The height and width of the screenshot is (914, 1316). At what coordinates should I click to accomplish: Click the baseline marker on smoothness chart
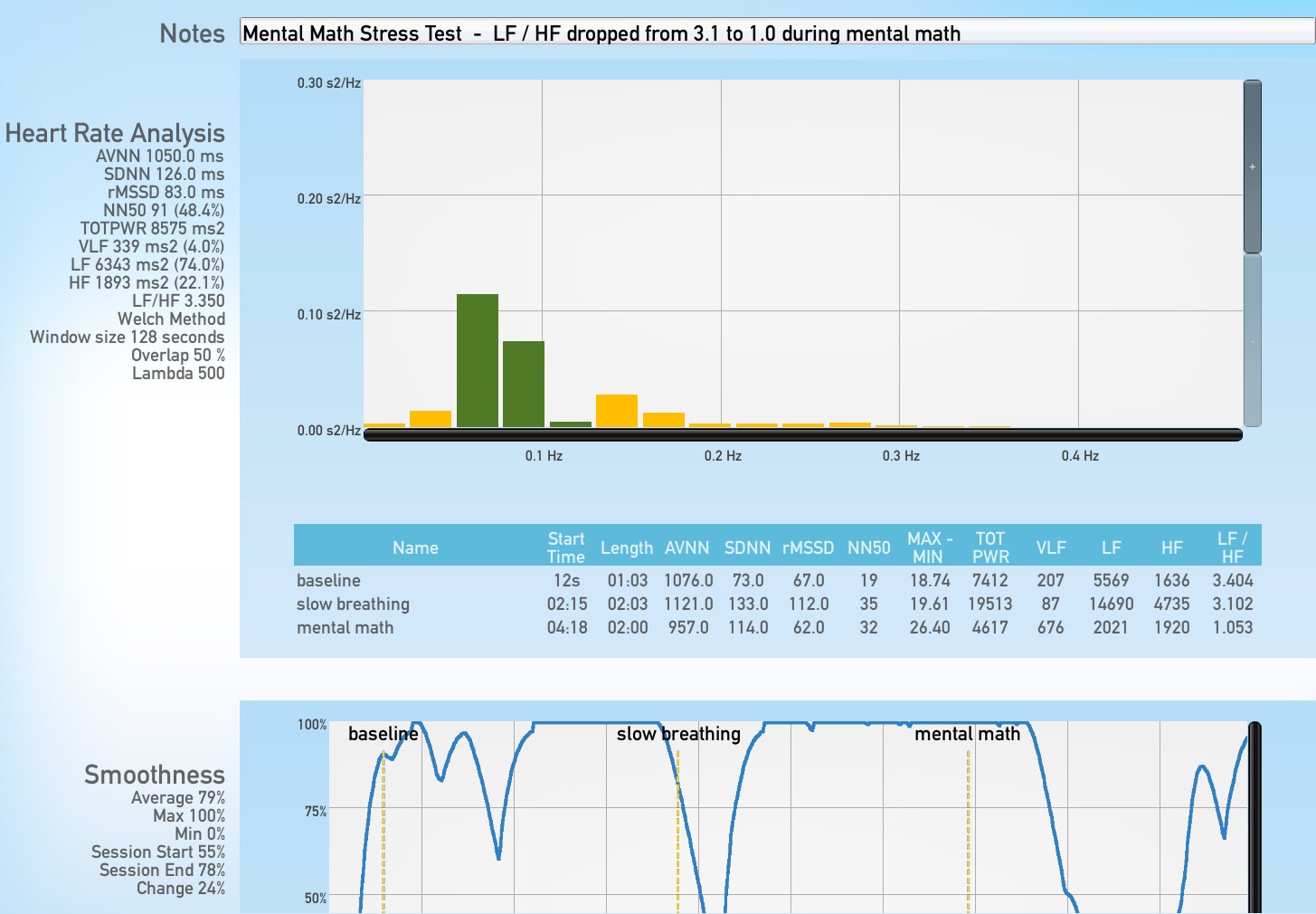[383, 734]
